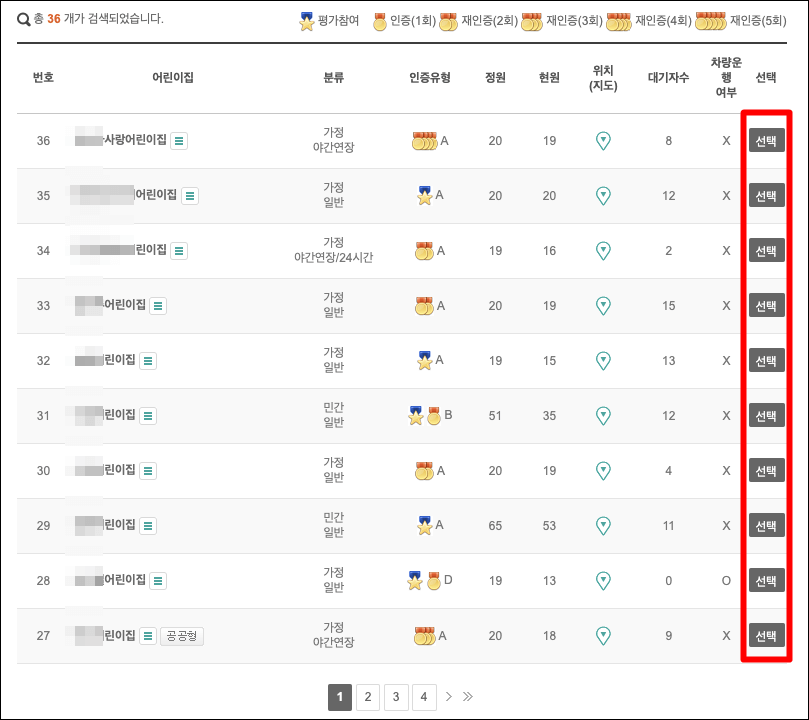Go to results page 3
Viewport: 809px width, 720px height.
point(396,697)
